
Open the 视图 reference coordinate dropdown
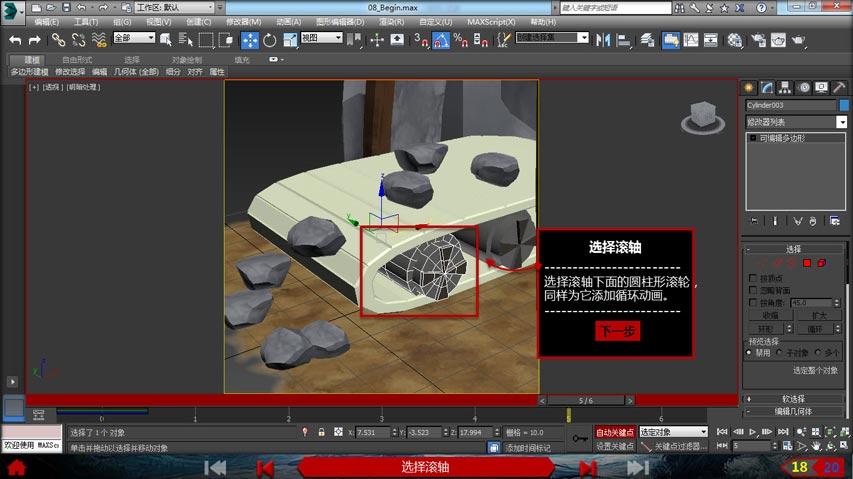pyautogui.click(x=322, y=38)
